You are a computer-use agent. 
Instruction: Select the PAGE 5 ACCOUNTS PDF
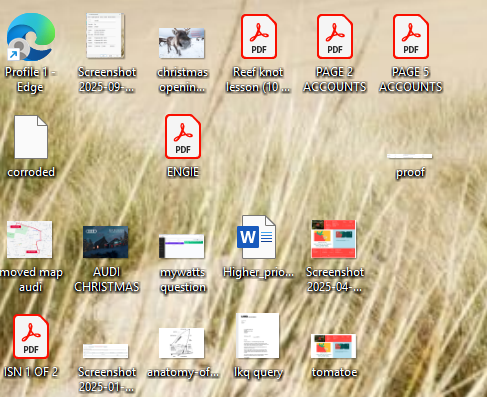(411, 36)
